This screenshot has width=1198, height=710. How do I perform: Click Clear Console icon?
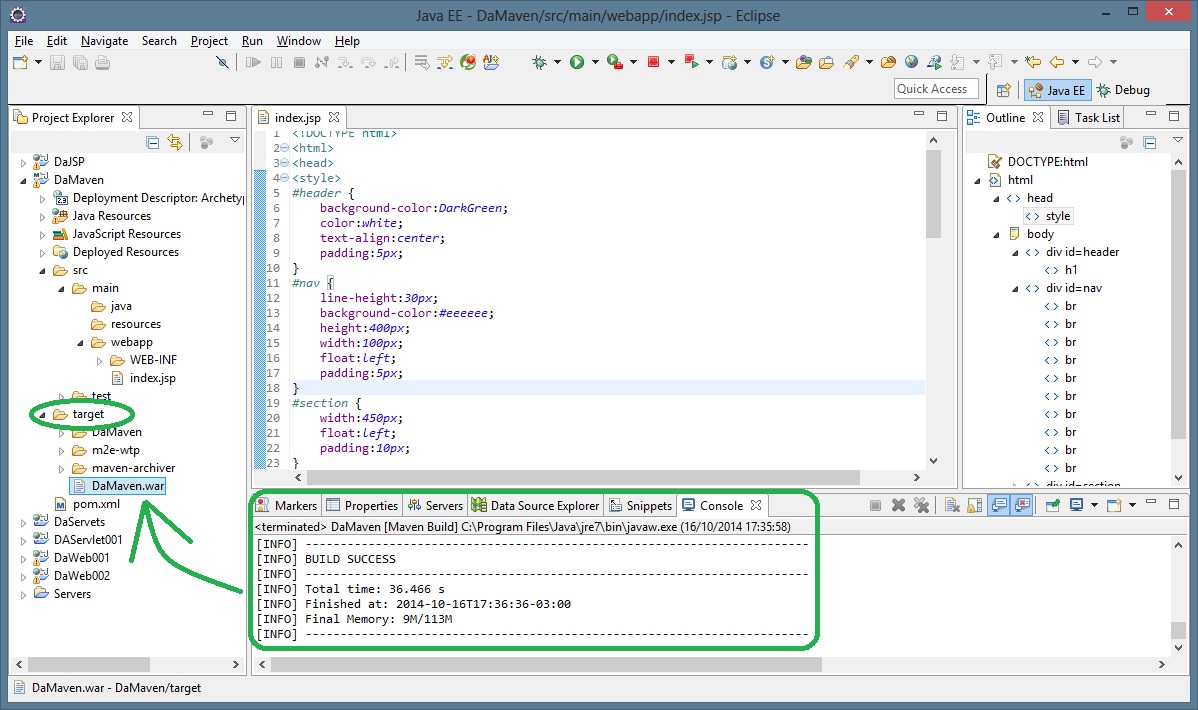tap(951, 506)
